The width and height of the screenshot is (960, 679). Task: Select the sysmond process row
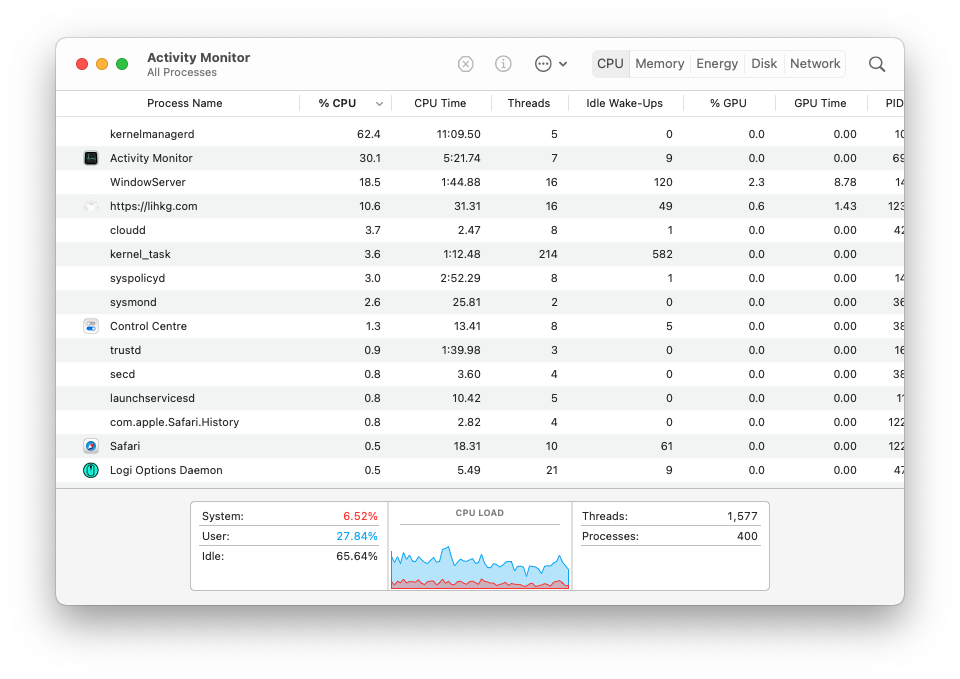tap(480, 302)
